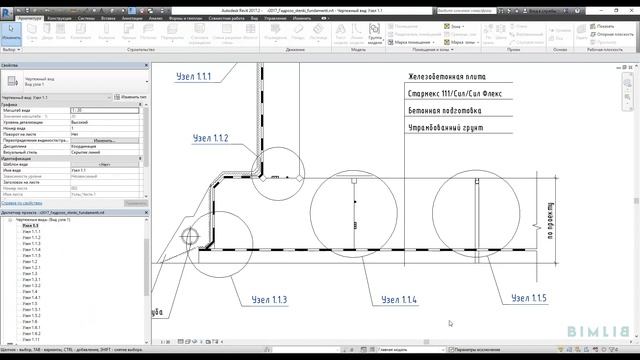This screenshot has height=360, width=640.
Task: Choose the Curtain Grid tool
Action: [x=227, y=33]
